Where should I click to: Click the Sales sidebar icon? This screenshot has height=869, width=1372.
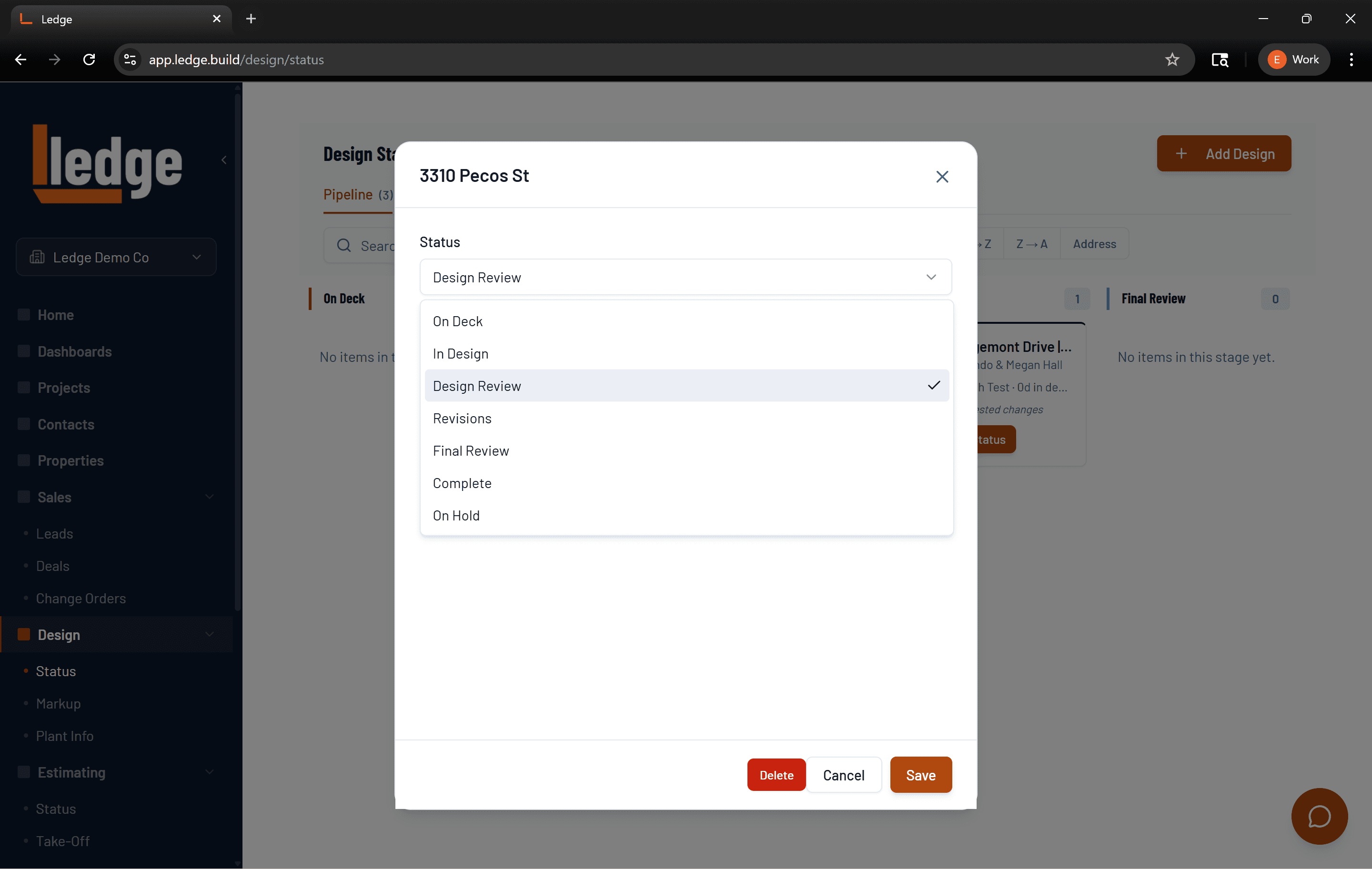tap(24, 497)
